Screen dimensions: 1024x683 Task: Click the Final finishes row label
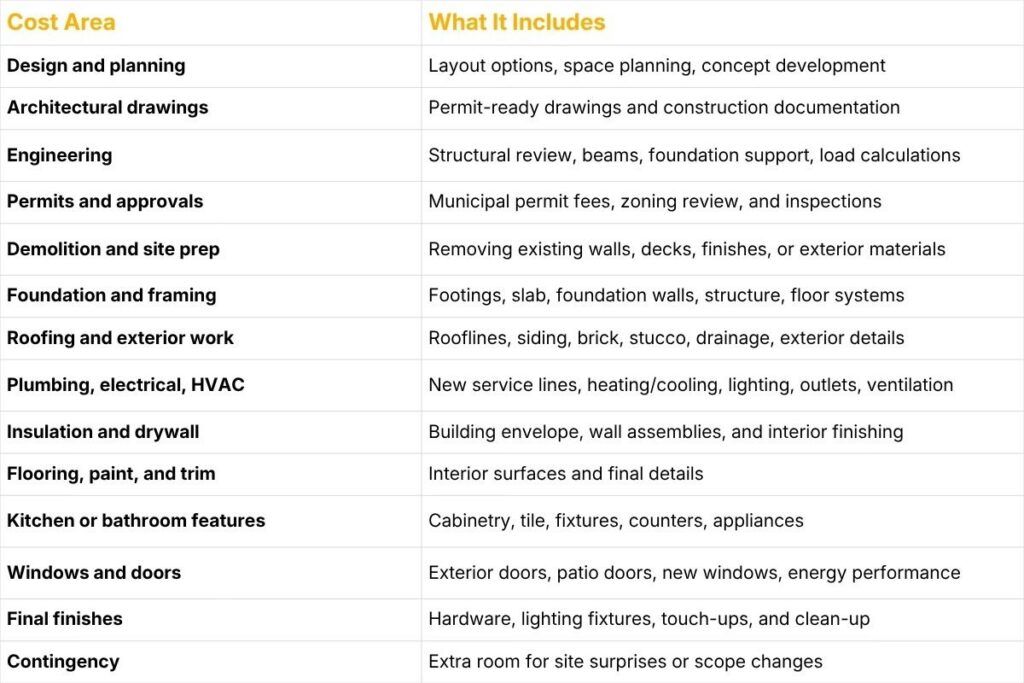point(64,619)
